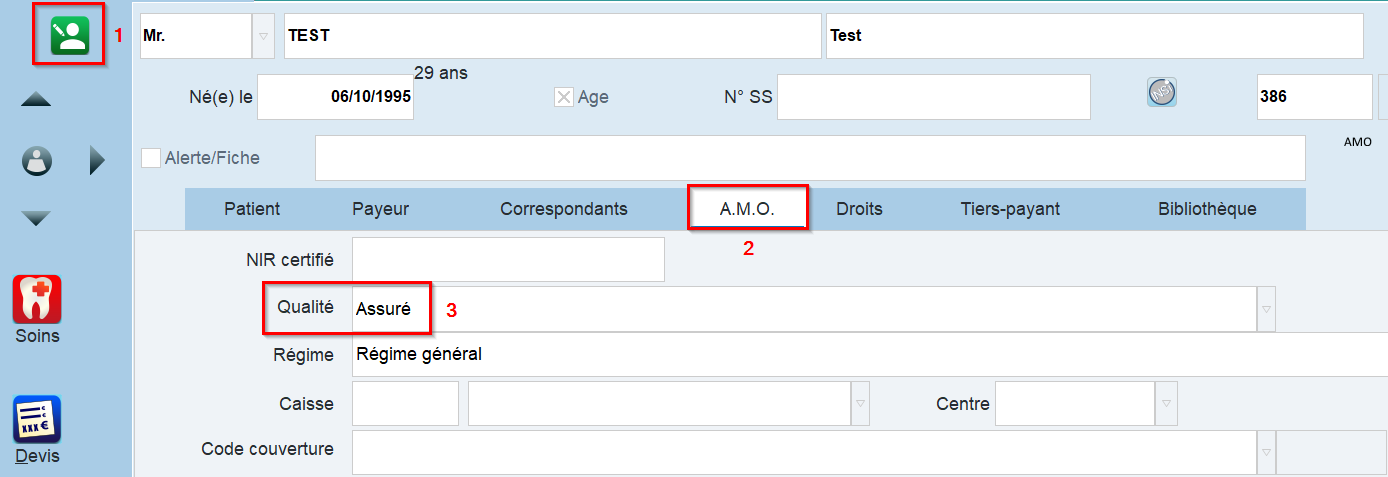
Task: Open the Devis estimate icon
Action: pyautogui.click(x=37, y=420)
